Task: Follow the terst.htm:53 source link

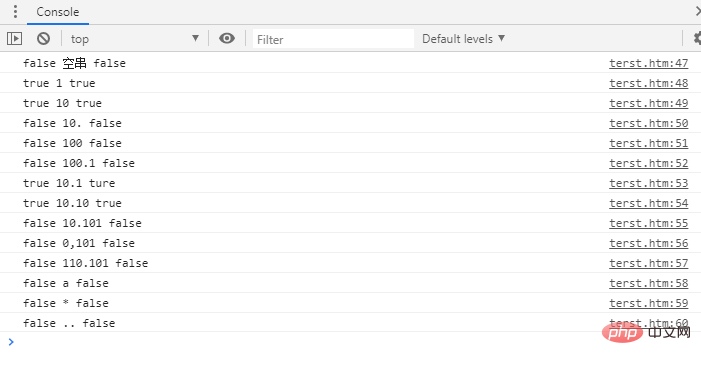Action: click(648, 183)
